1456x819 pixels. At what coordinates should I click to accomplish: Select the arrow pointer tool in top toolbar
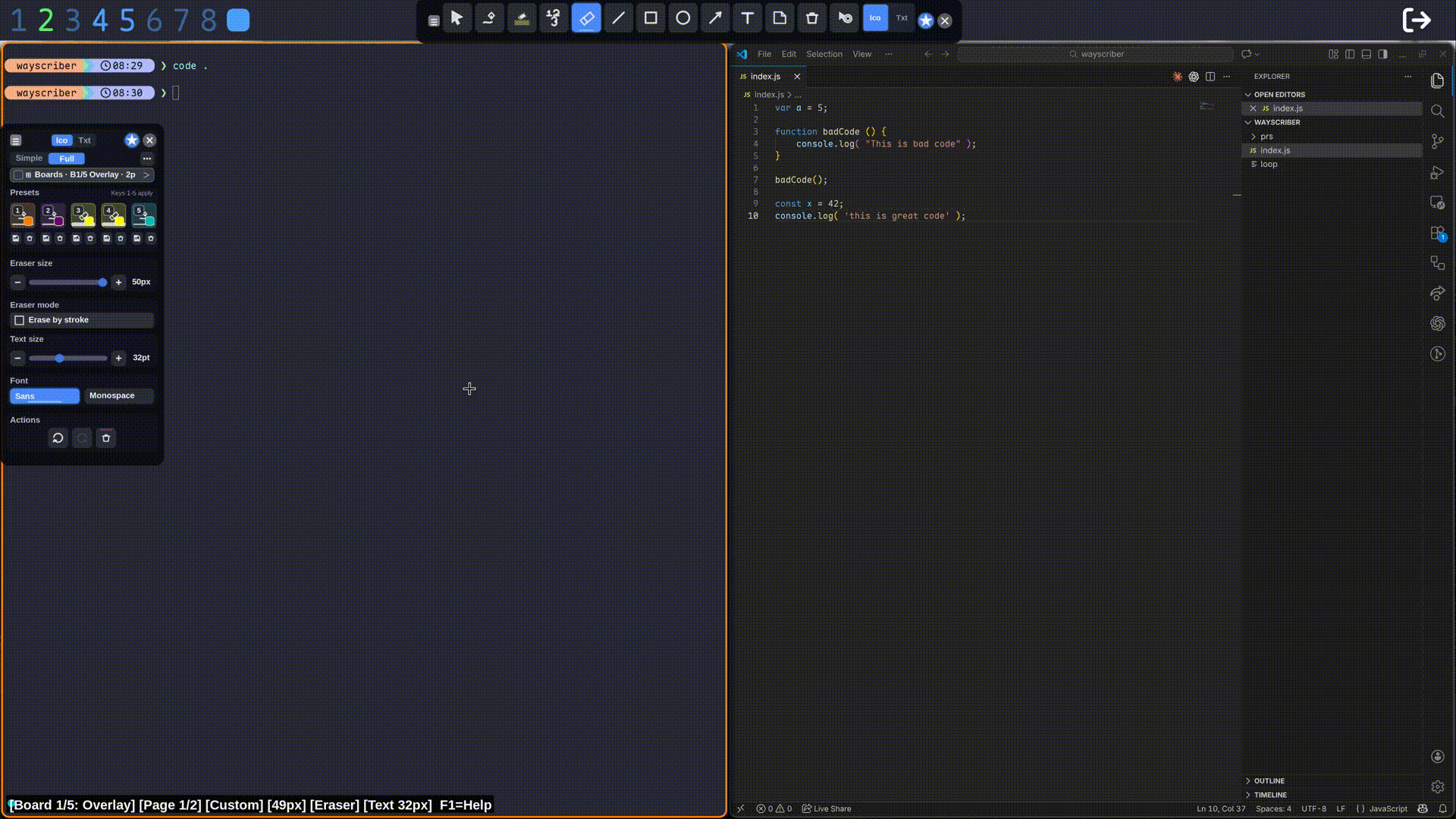(457, 18)
